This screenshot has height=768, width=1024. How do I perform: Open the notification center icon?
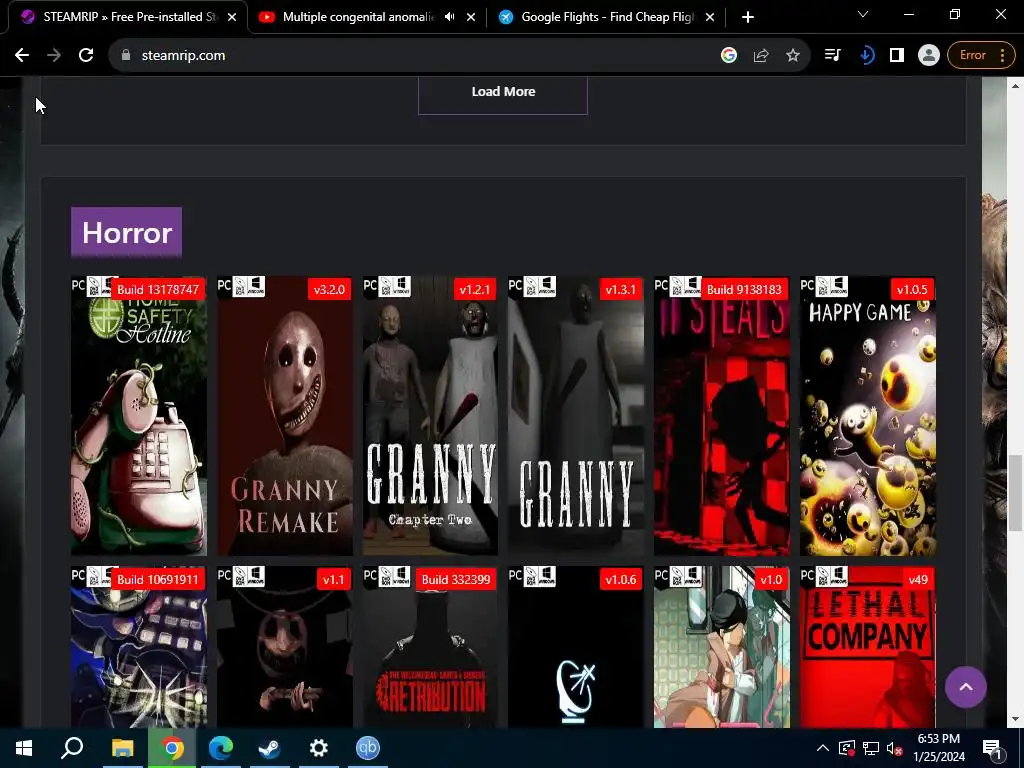click(993, 749)
